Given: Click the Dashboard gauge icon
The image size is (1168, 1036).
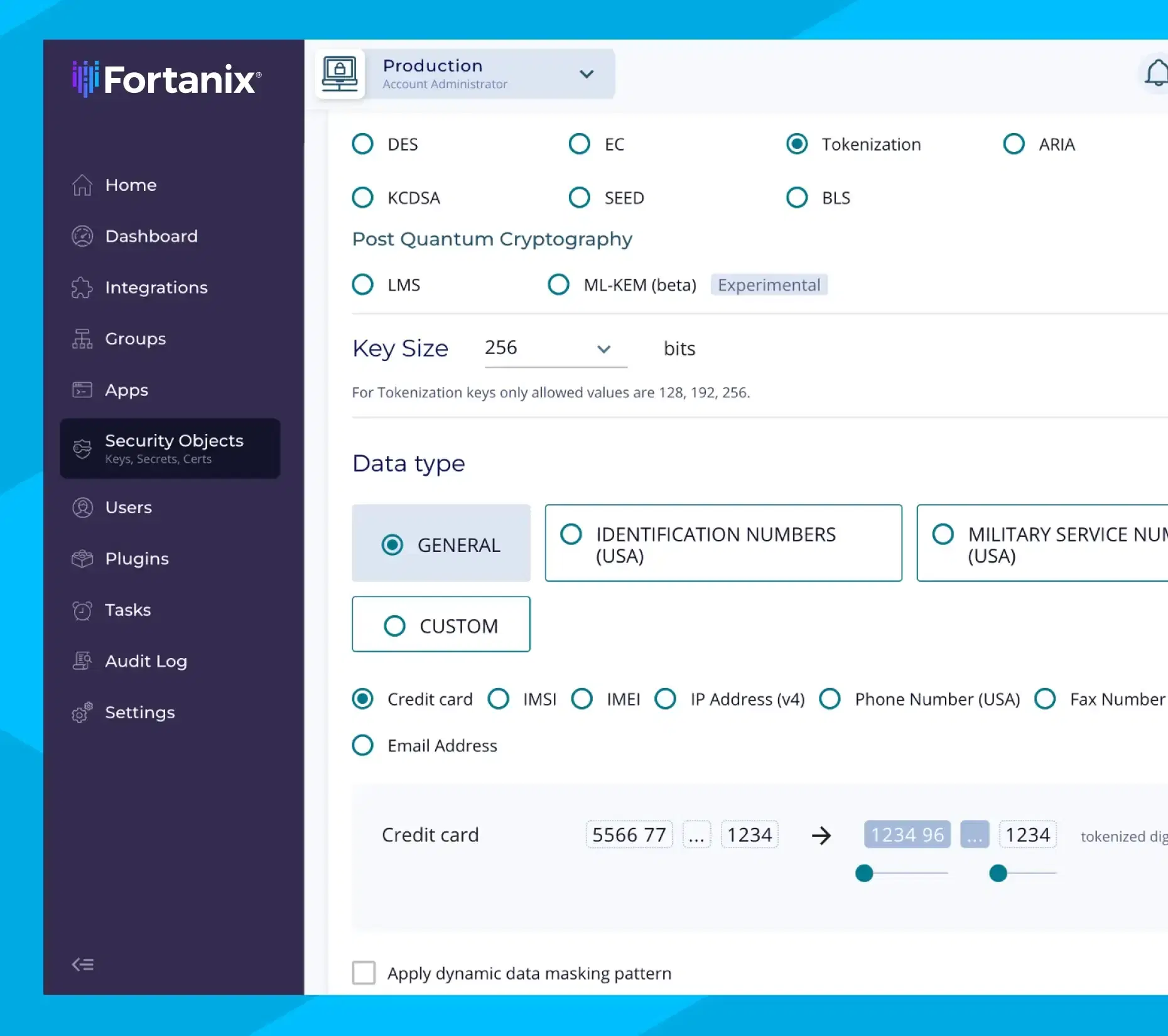Looking at the screenshot, I should click(82, 236).
